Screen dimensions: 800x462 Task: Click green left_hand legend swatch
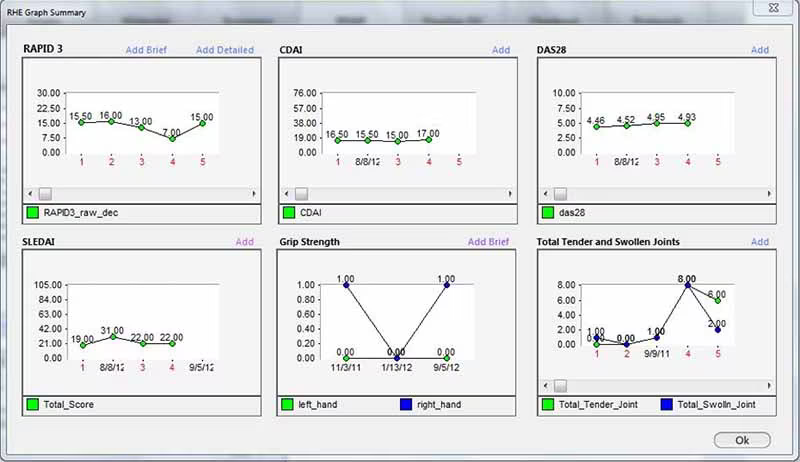[287, 404]
